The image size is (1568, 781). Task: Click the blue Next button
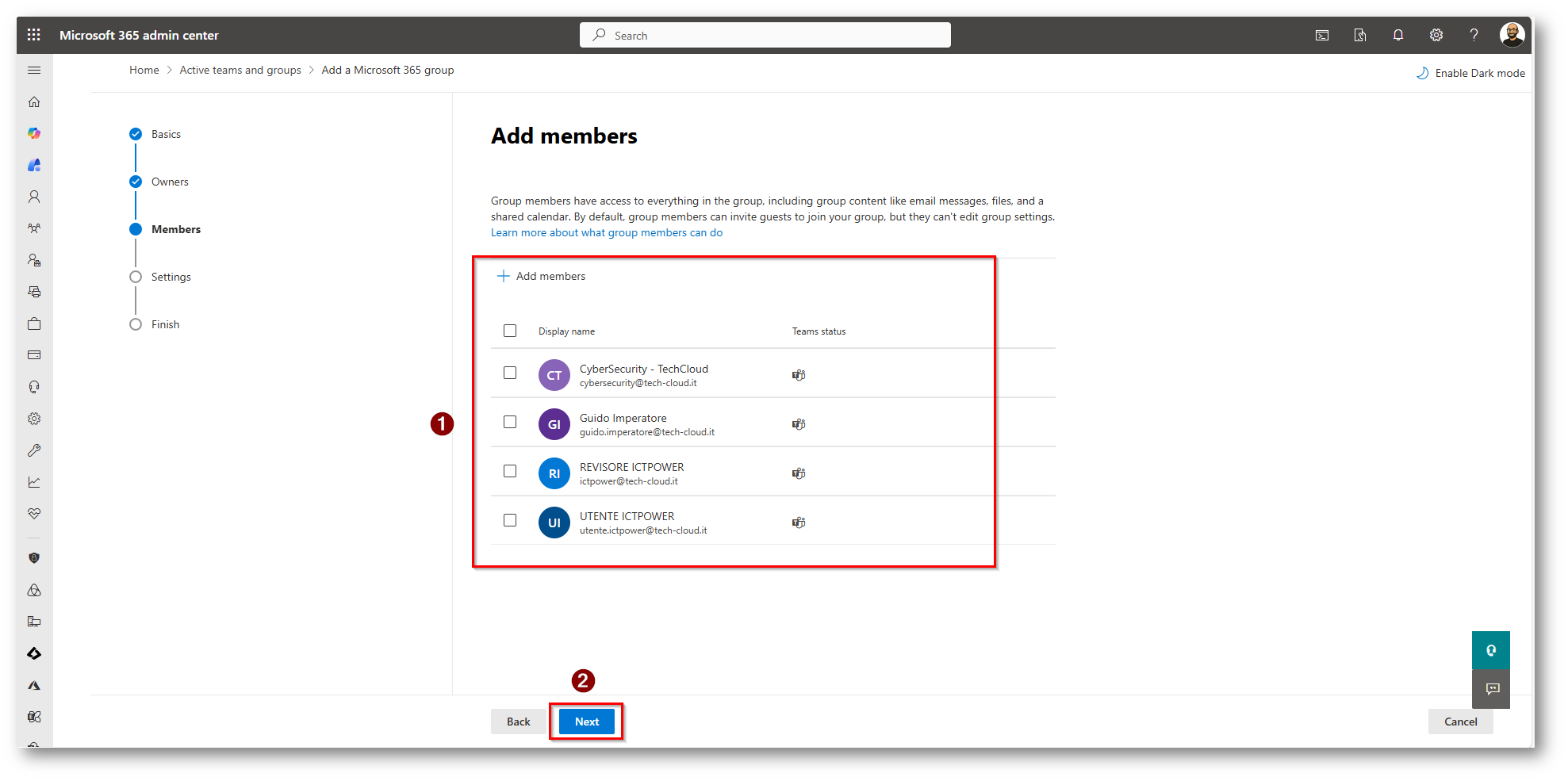586,722
